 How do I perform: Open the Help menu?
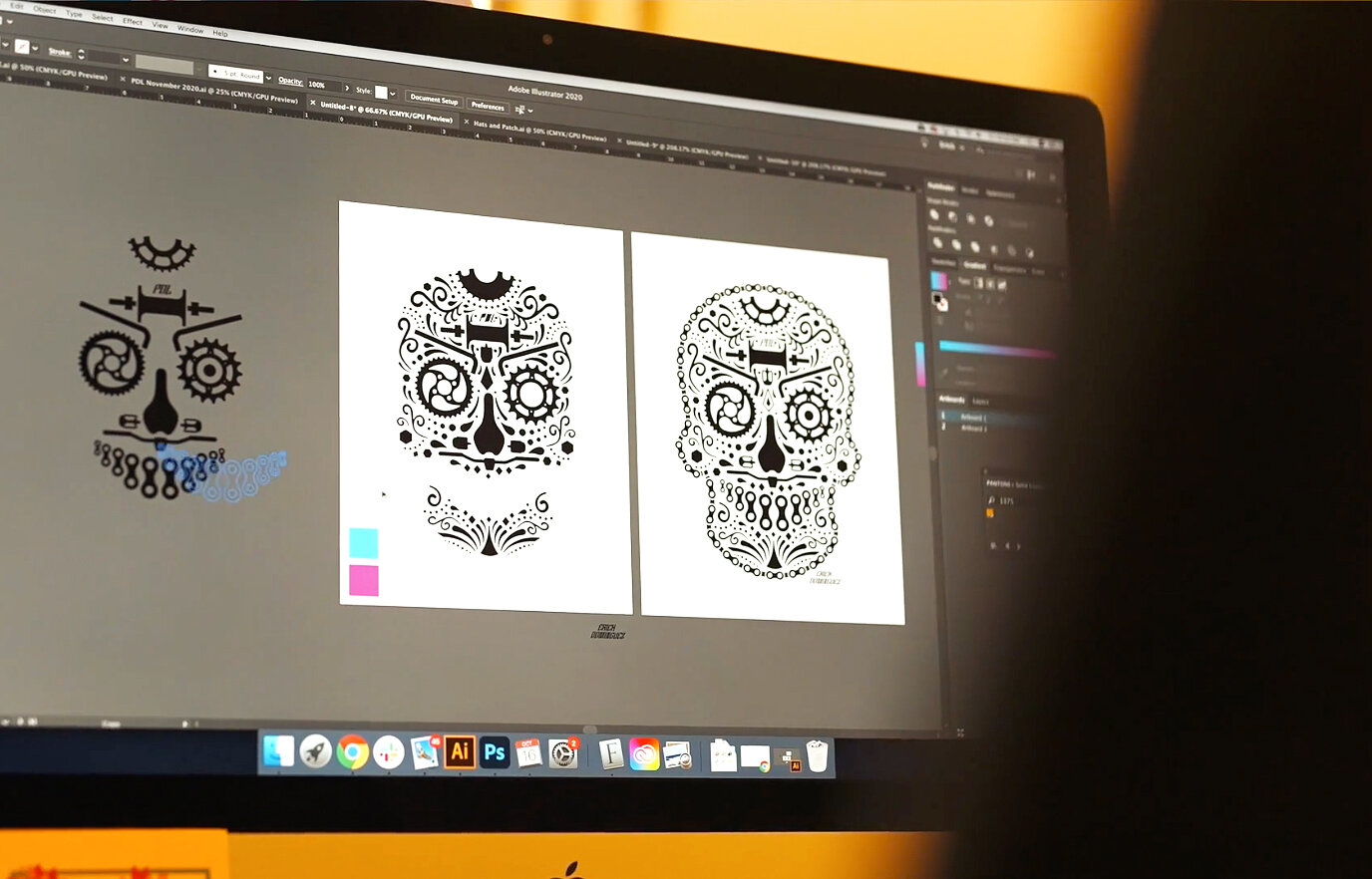[x=220, y=34]
